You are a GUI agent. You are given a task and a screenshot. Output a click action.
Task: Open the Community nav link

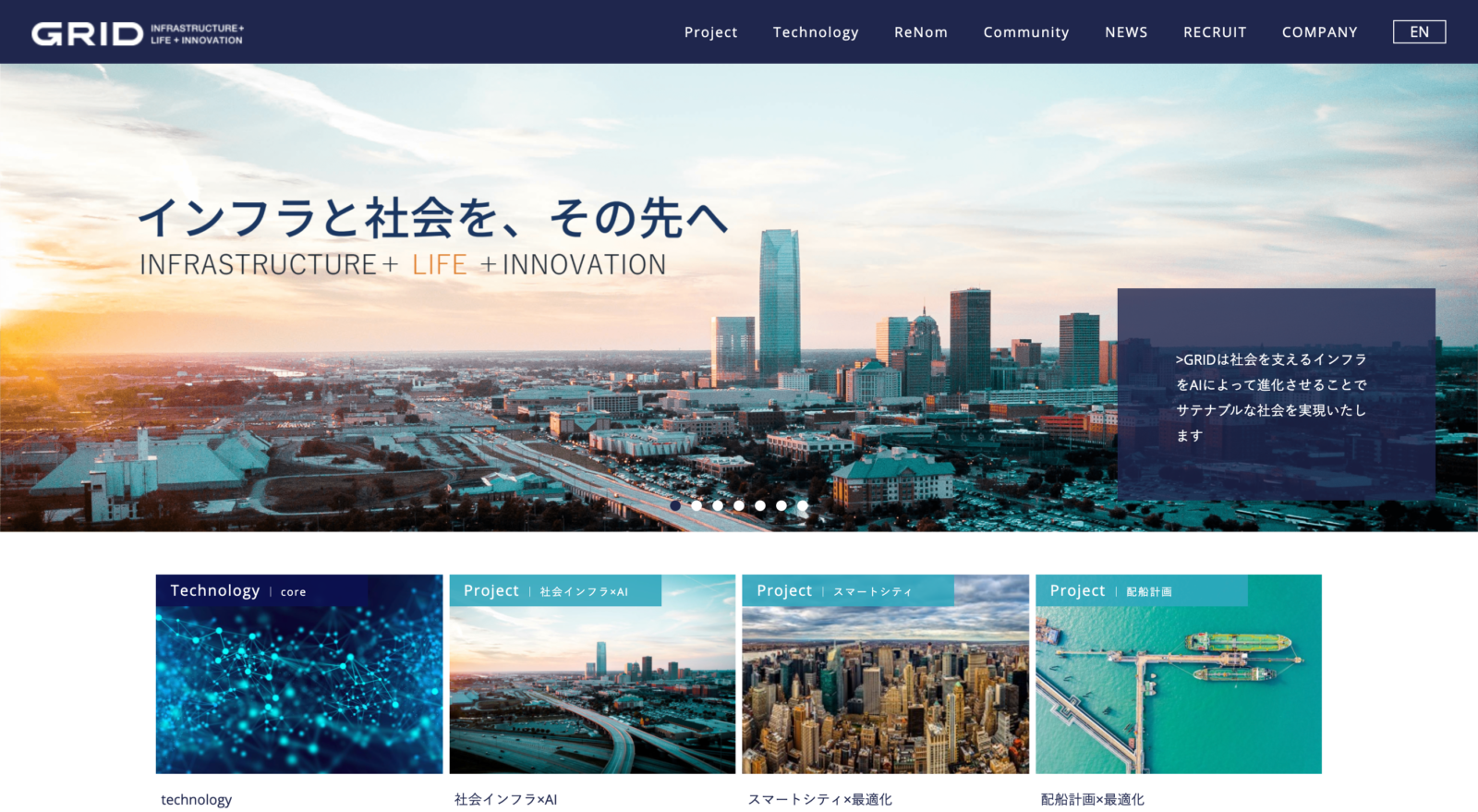click(1025, 32)
